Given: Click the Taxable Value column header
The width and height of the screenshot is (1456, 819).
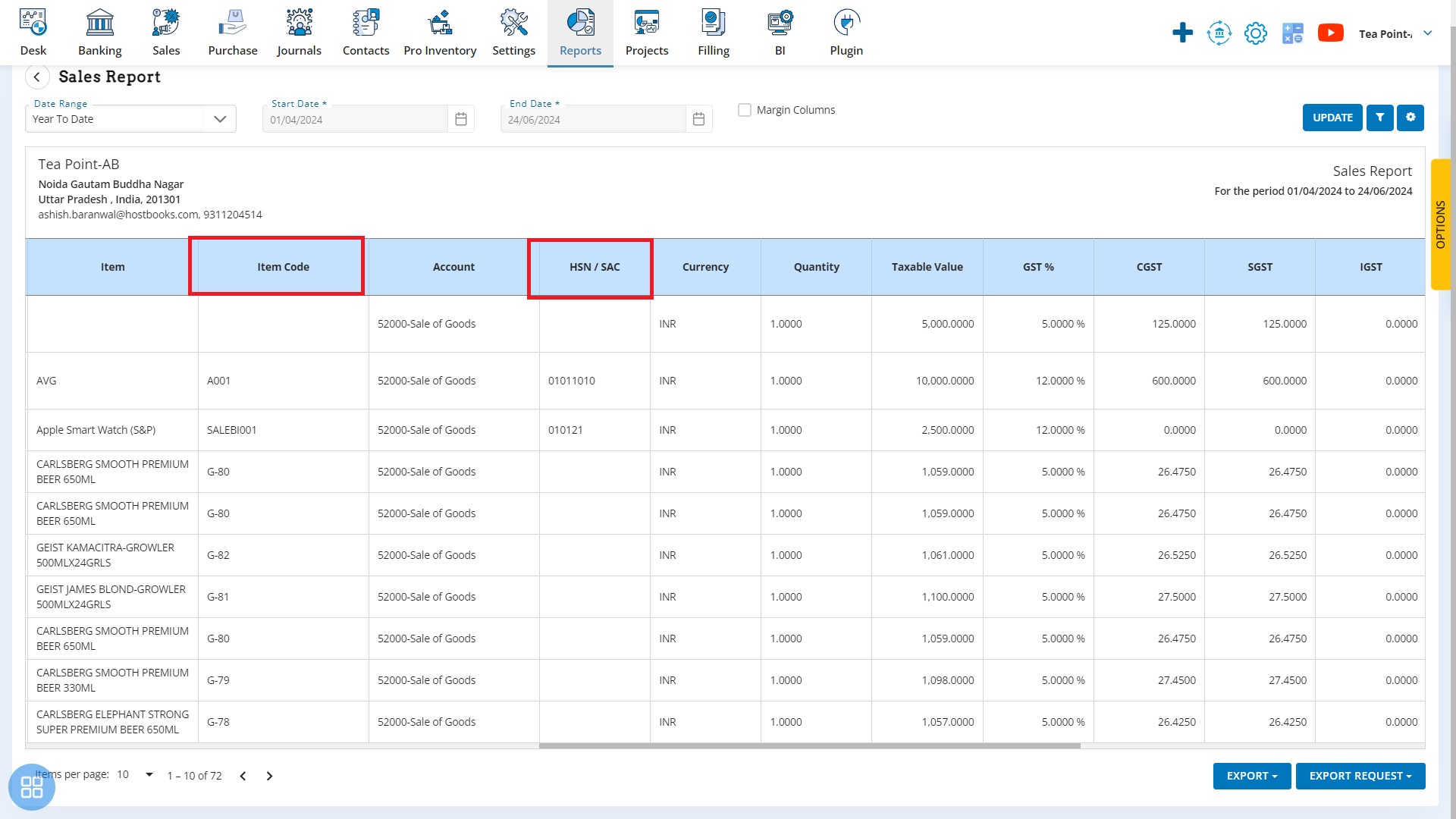Looking at the screenshot, I should [927, 267].
